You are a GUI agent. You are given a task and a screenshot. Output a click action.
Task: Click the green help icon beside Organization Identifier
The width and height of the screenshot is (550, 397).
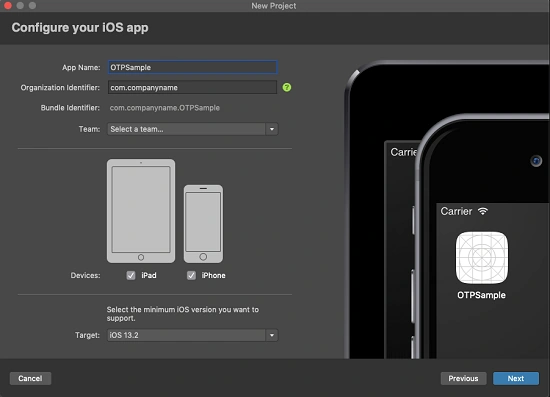click(x=287, y=87)
